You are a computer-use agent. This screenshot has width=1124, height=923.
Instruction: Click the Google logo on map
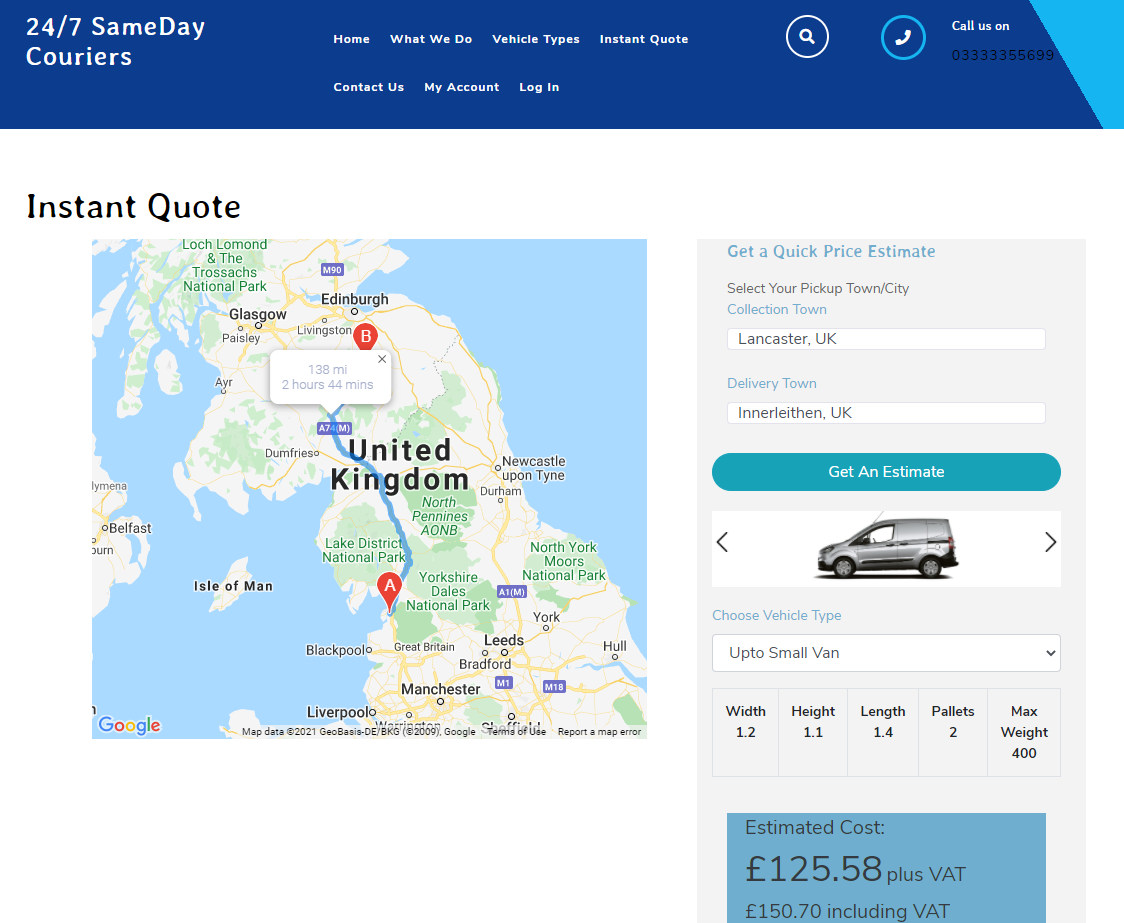point(129,725)
